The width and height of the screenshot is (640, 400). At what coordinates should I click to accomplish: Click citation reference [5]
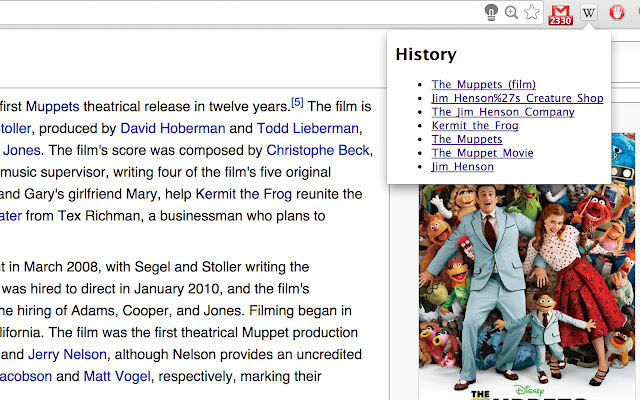[297, 102]
